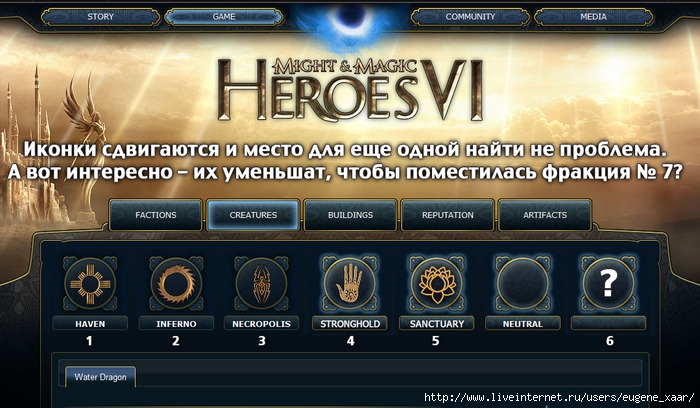Switch to the Creatures tab

pyautogui.click(x=253, y=215)
